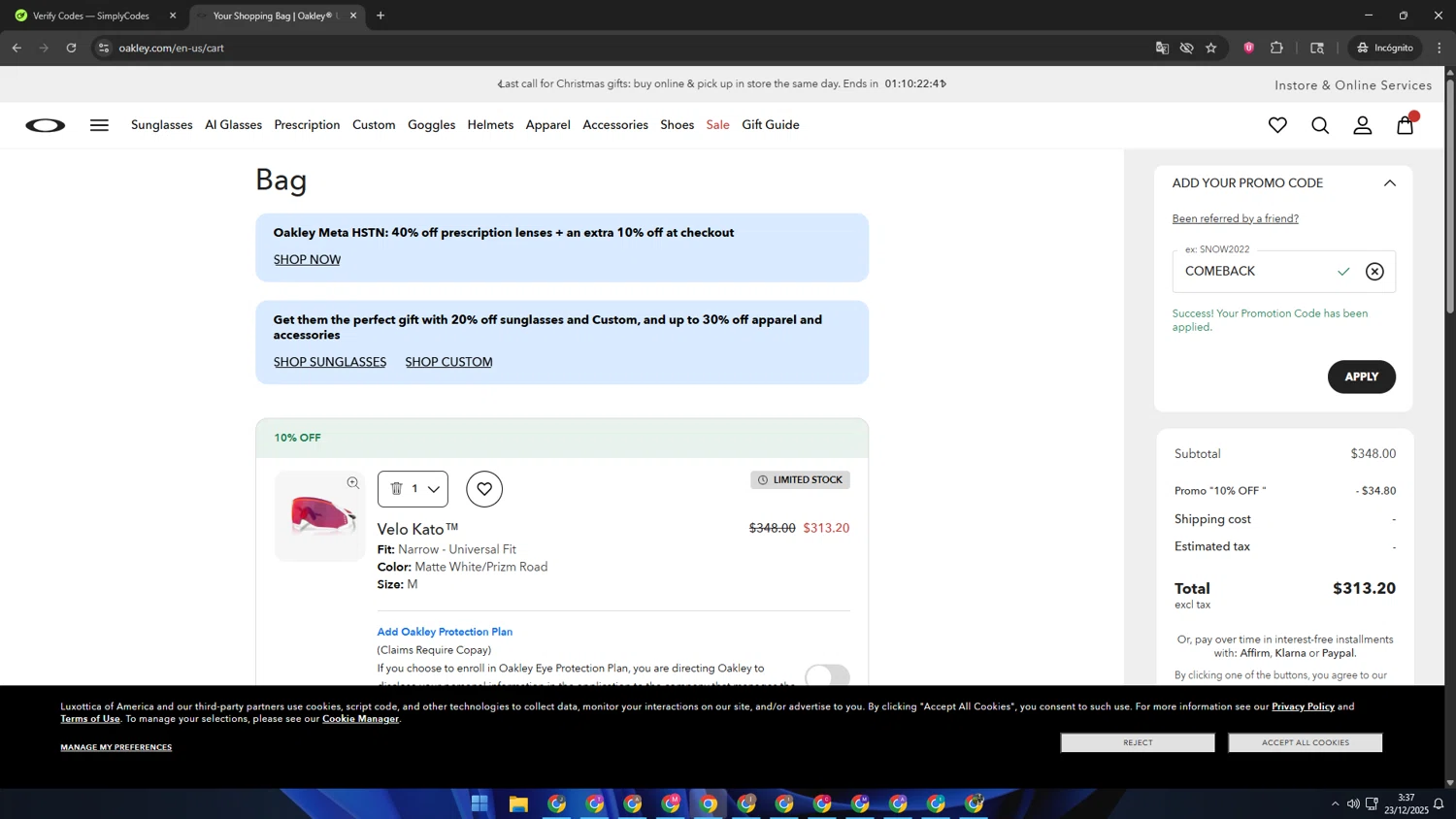Go to next announcement banner message
The height and width of the screenshot is (819, 1456).
point(943,83)
